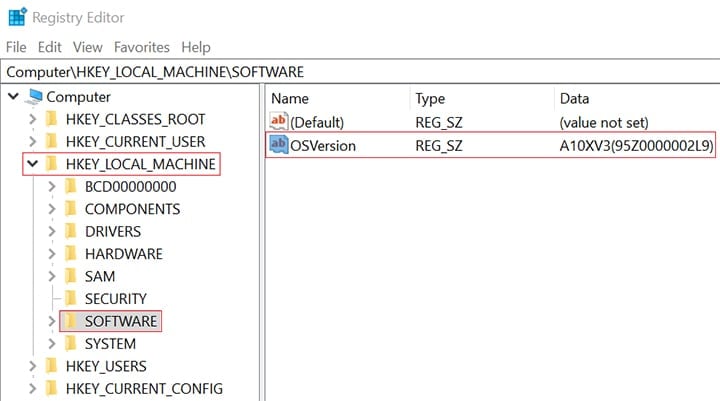The image size is (720, 401).
Task: Open the Help menu
Action: (196, 47)
